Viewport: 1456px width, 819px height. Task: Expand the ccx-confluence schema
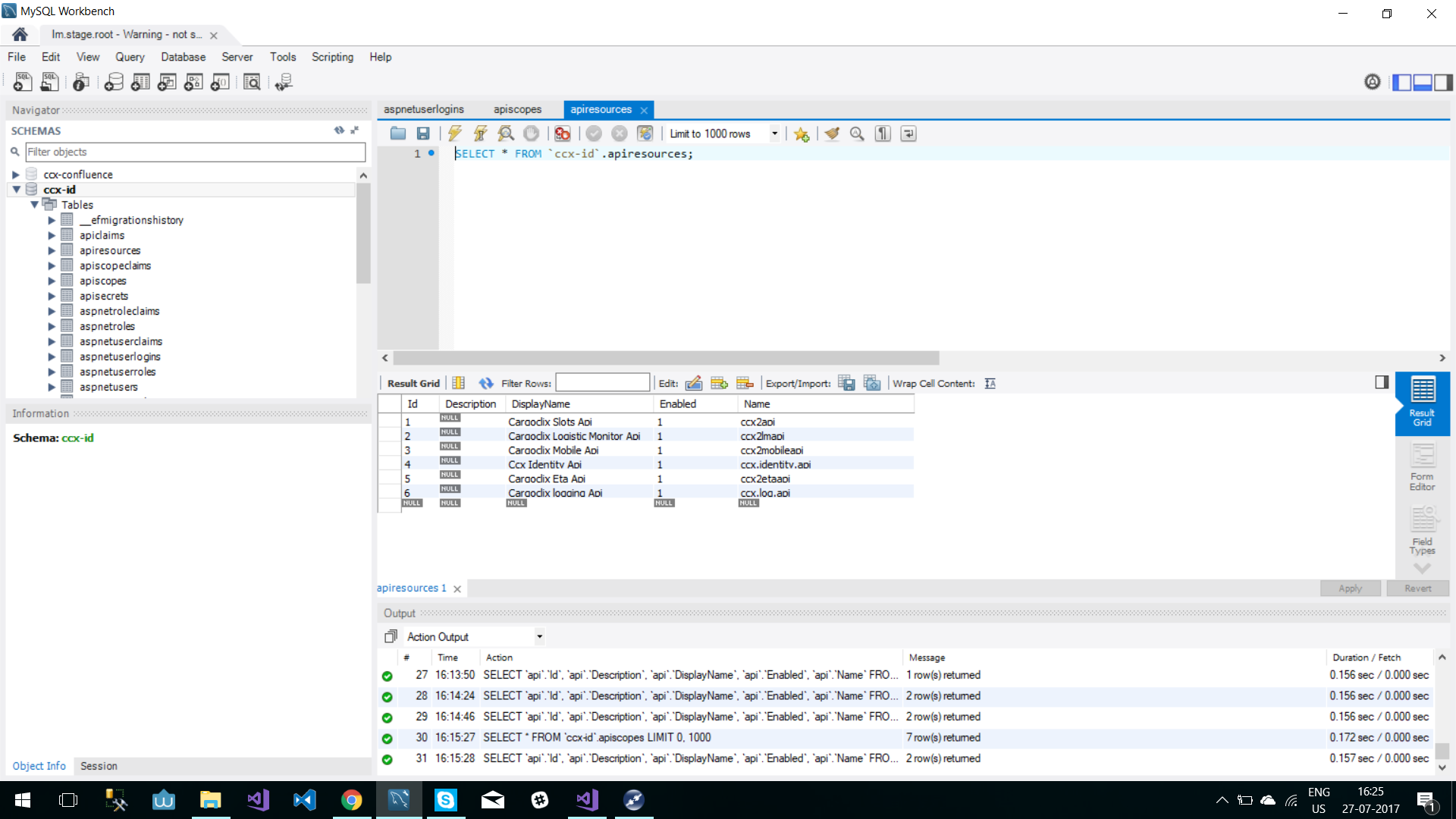point(15,174)
